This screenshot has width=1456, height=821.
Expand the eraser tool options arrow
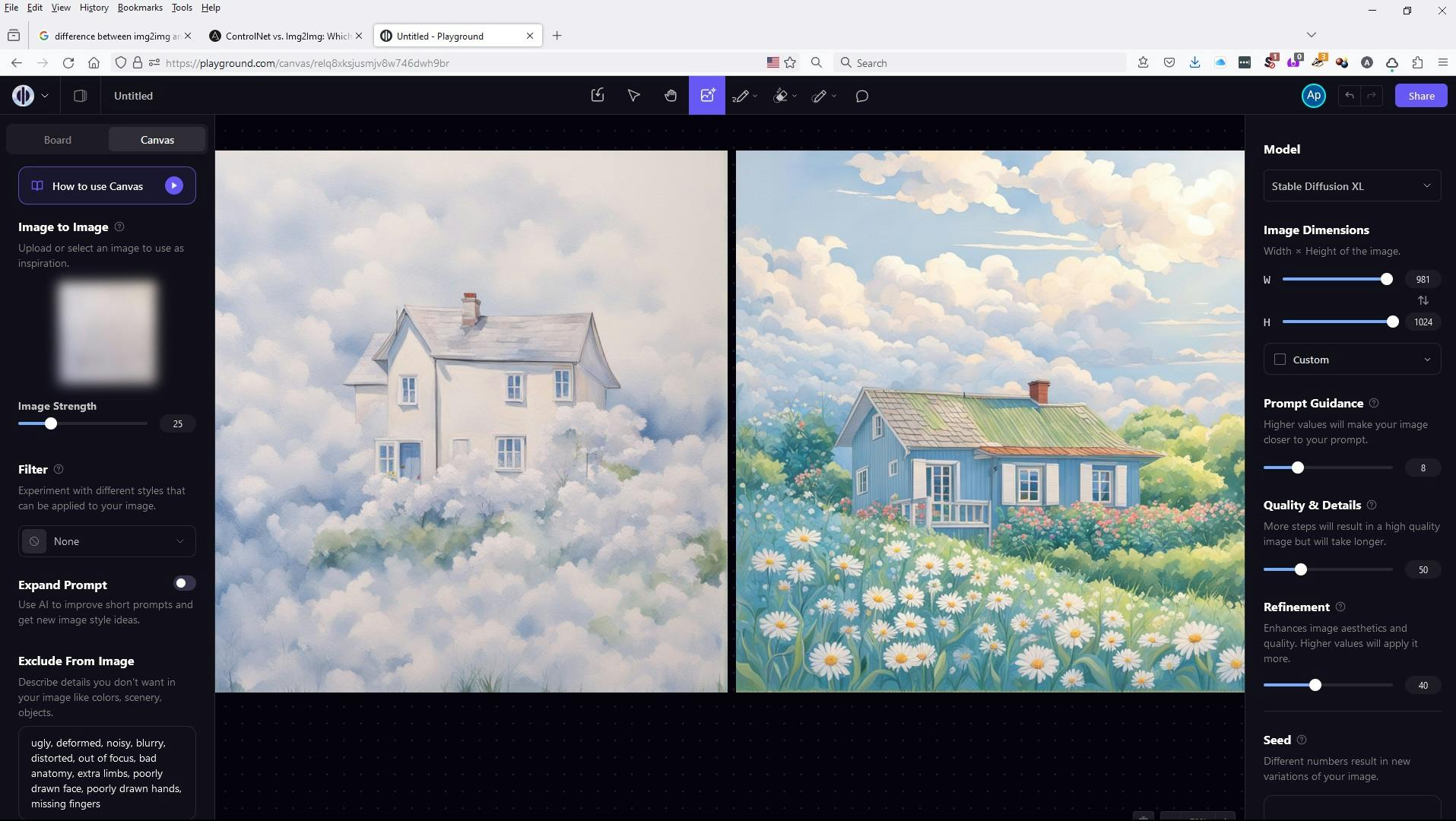pos(795,96)
